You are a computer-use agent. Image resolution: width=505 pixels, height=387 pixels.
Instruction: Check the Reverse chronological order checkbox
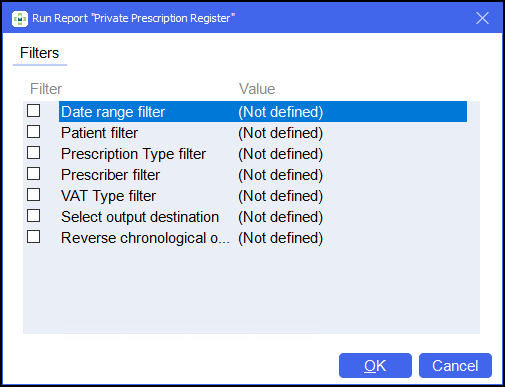(x=34, y=237)
